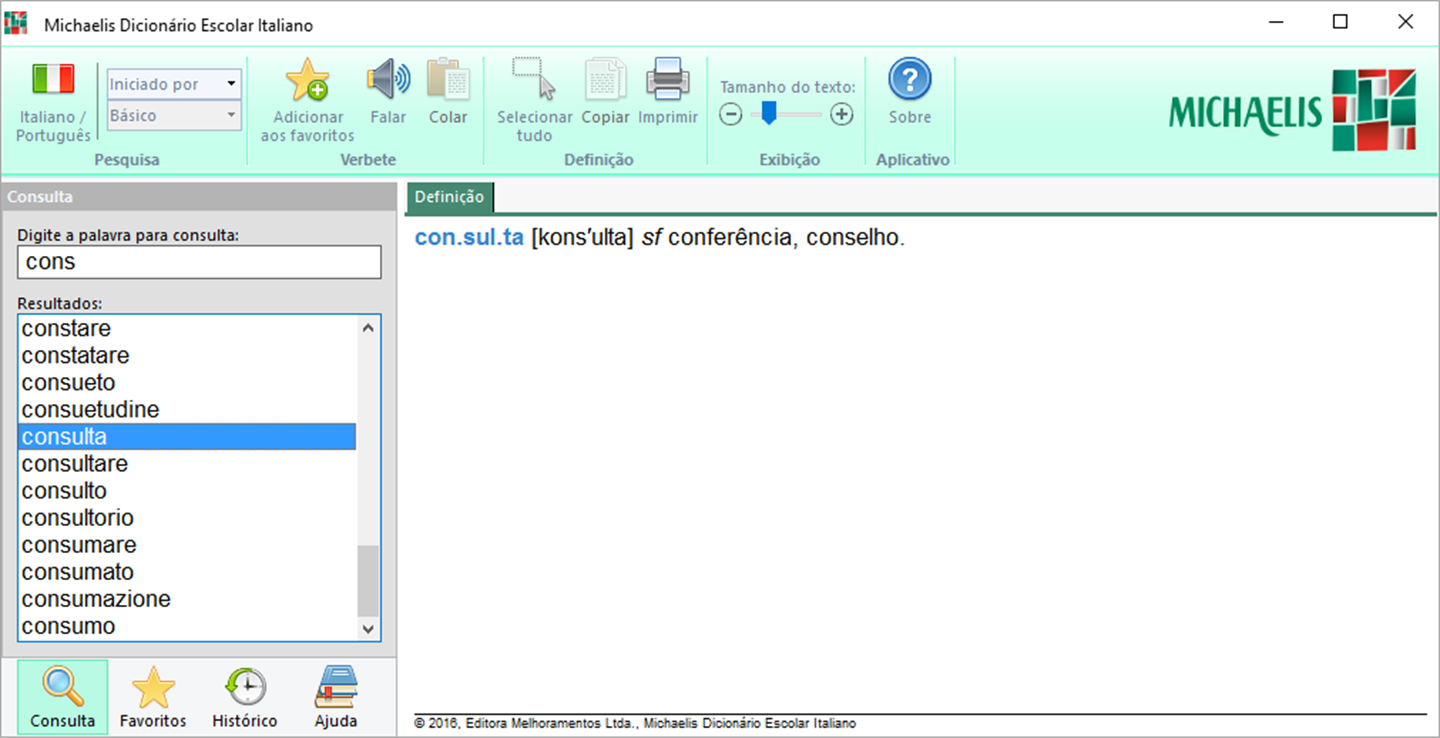The width and height of the screenshot is (1440, 738).
Task: Click the results list scrollbar thumb
Action: 368,581
